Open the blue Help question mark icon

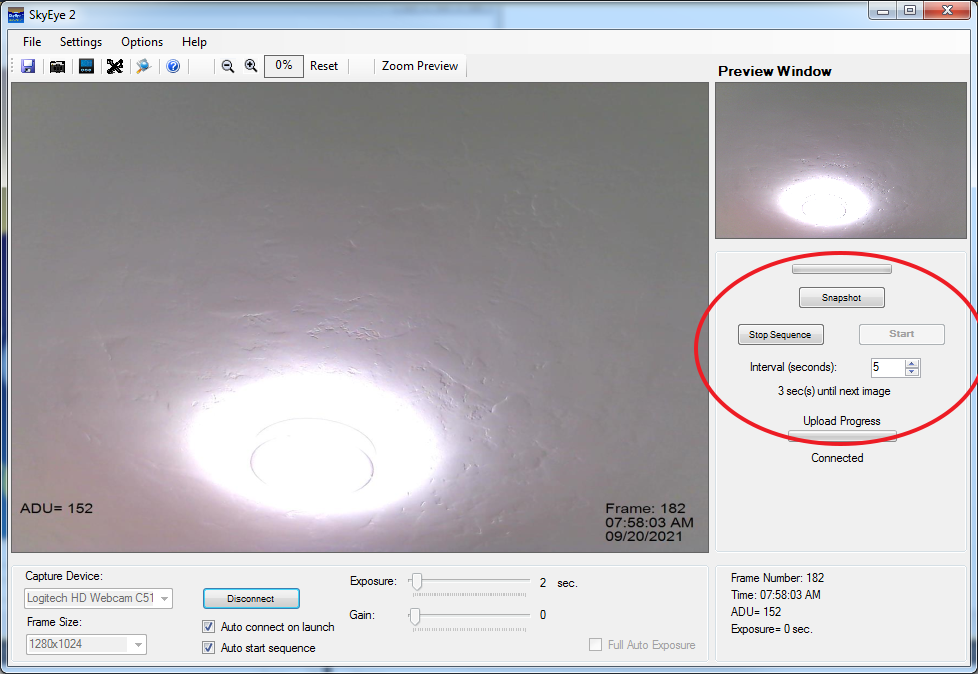(173, 66)
